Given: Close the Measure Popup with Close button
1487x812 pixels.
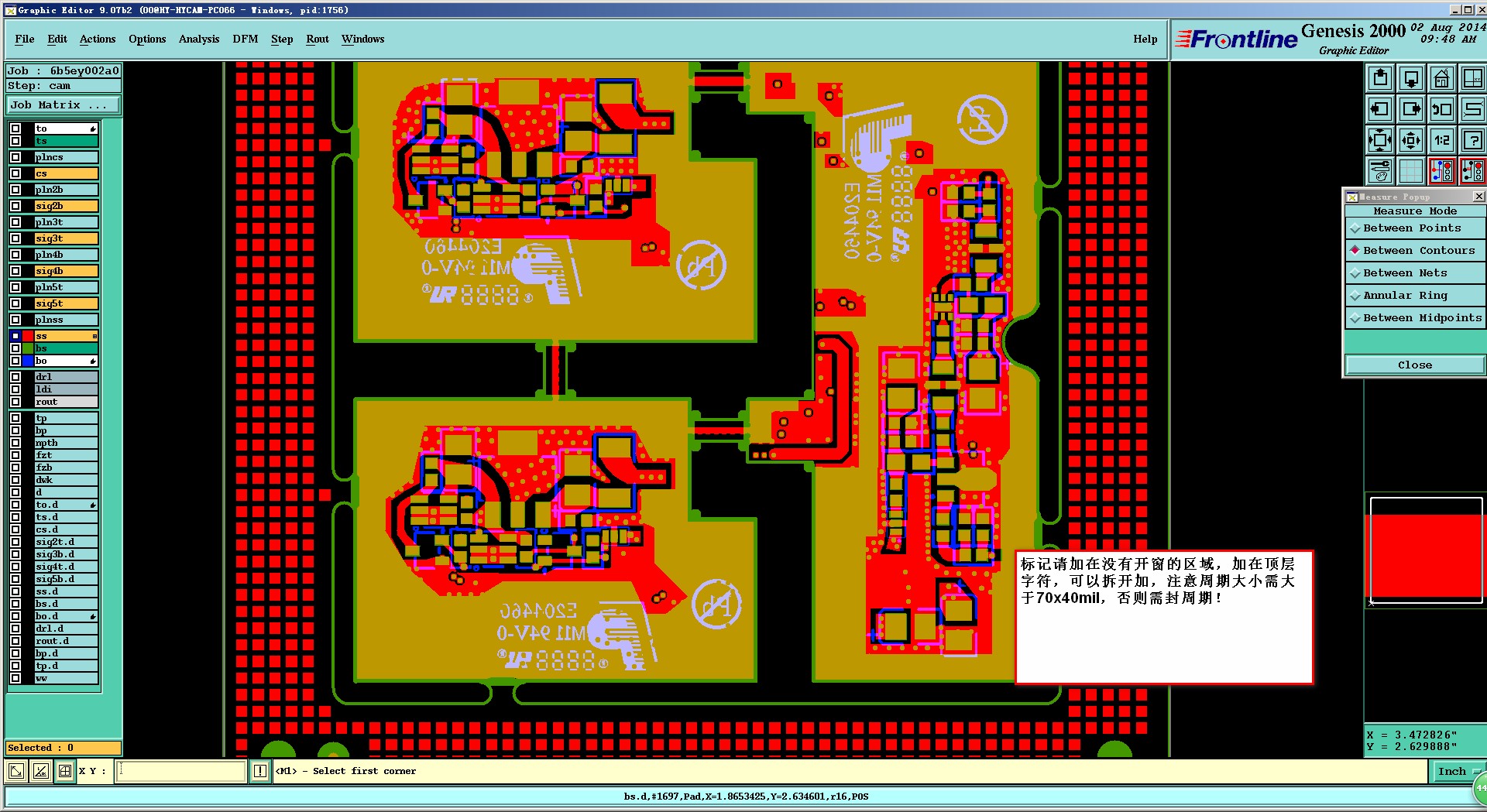Looking at the screenshot, I should [x=1415, y=365].
